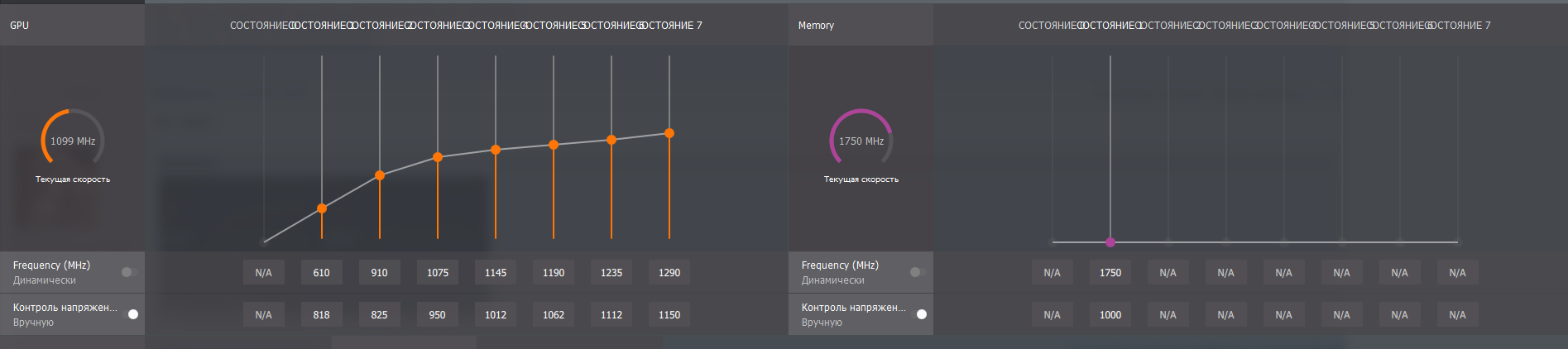
Task: Click GPU state 7 voltage field 1150
Action: 669,315
